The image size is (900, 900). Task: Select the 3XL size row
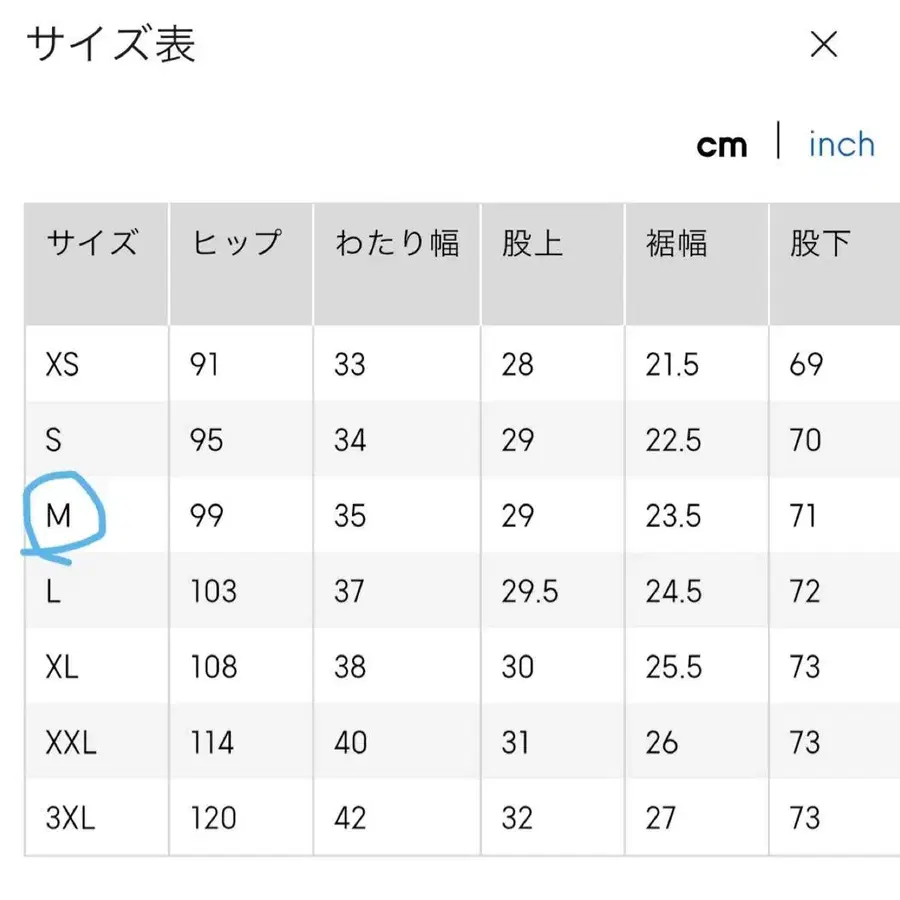(x=71, y=818)
